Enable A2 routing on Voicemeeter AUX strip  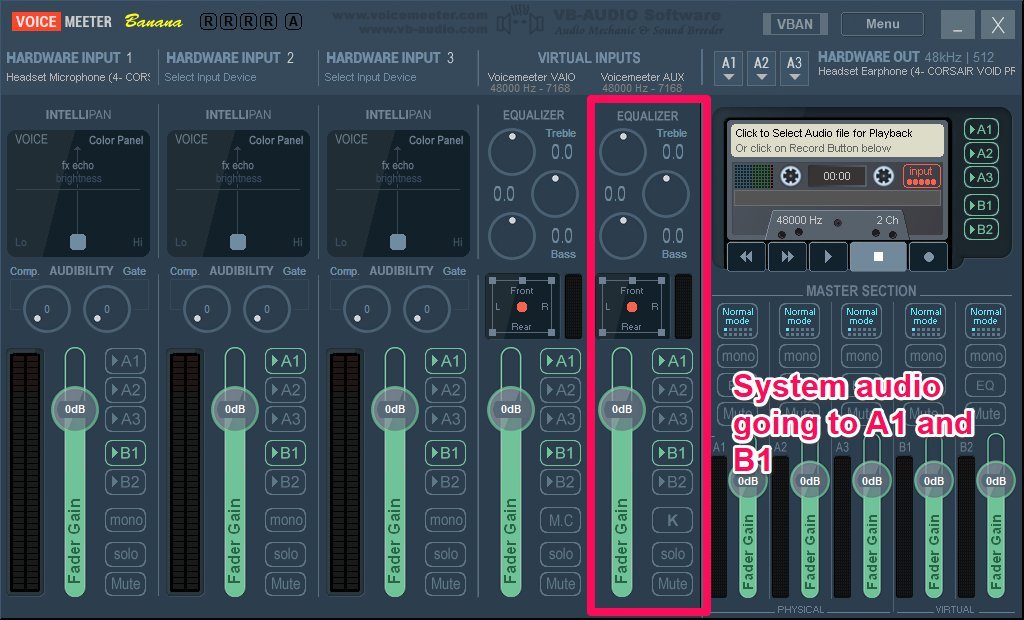point(672,391)
